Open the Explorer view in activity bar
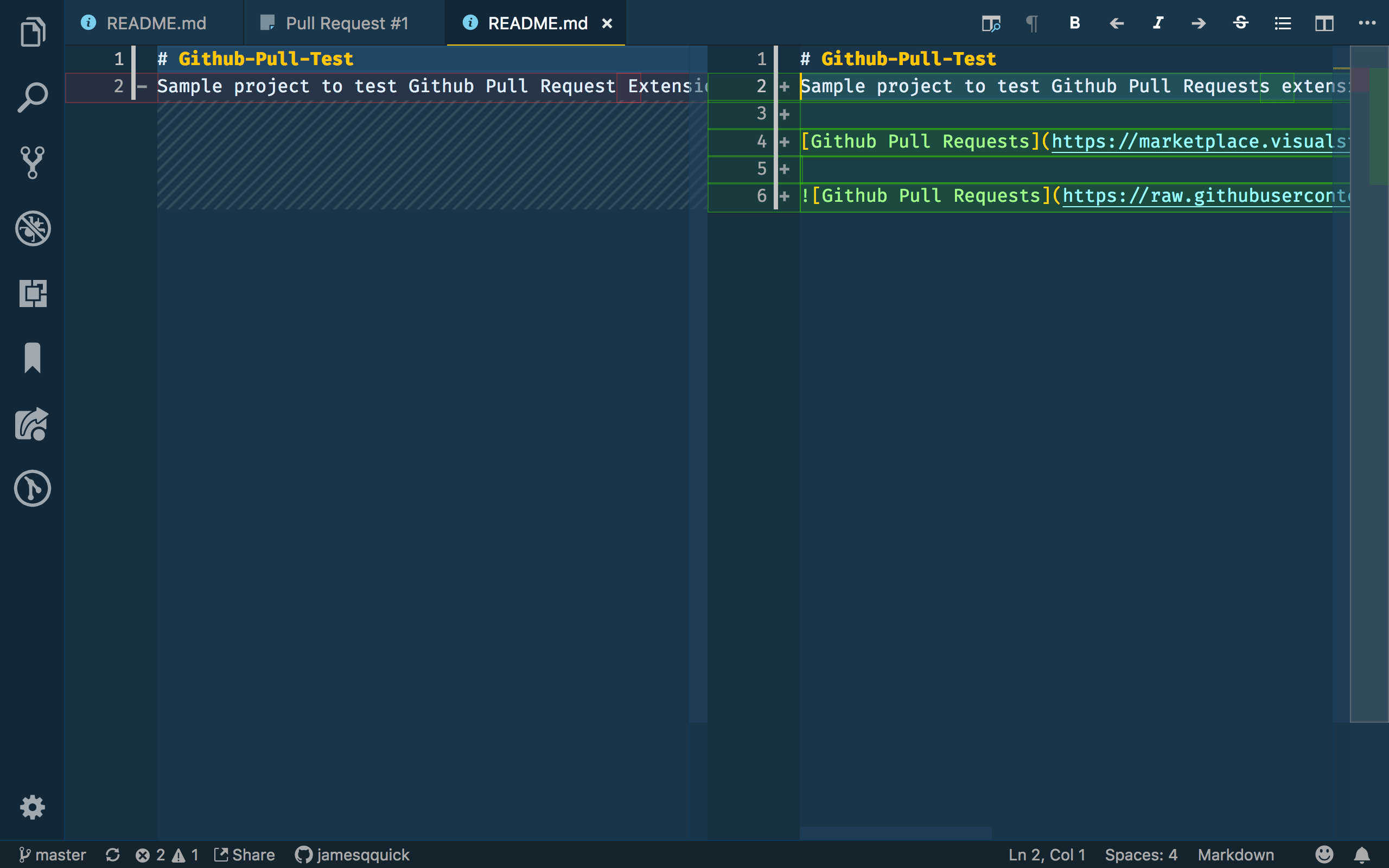Image resolution: width=1389 pixels, height=868 pixels. pyautogui.click(x=33, y=32)
